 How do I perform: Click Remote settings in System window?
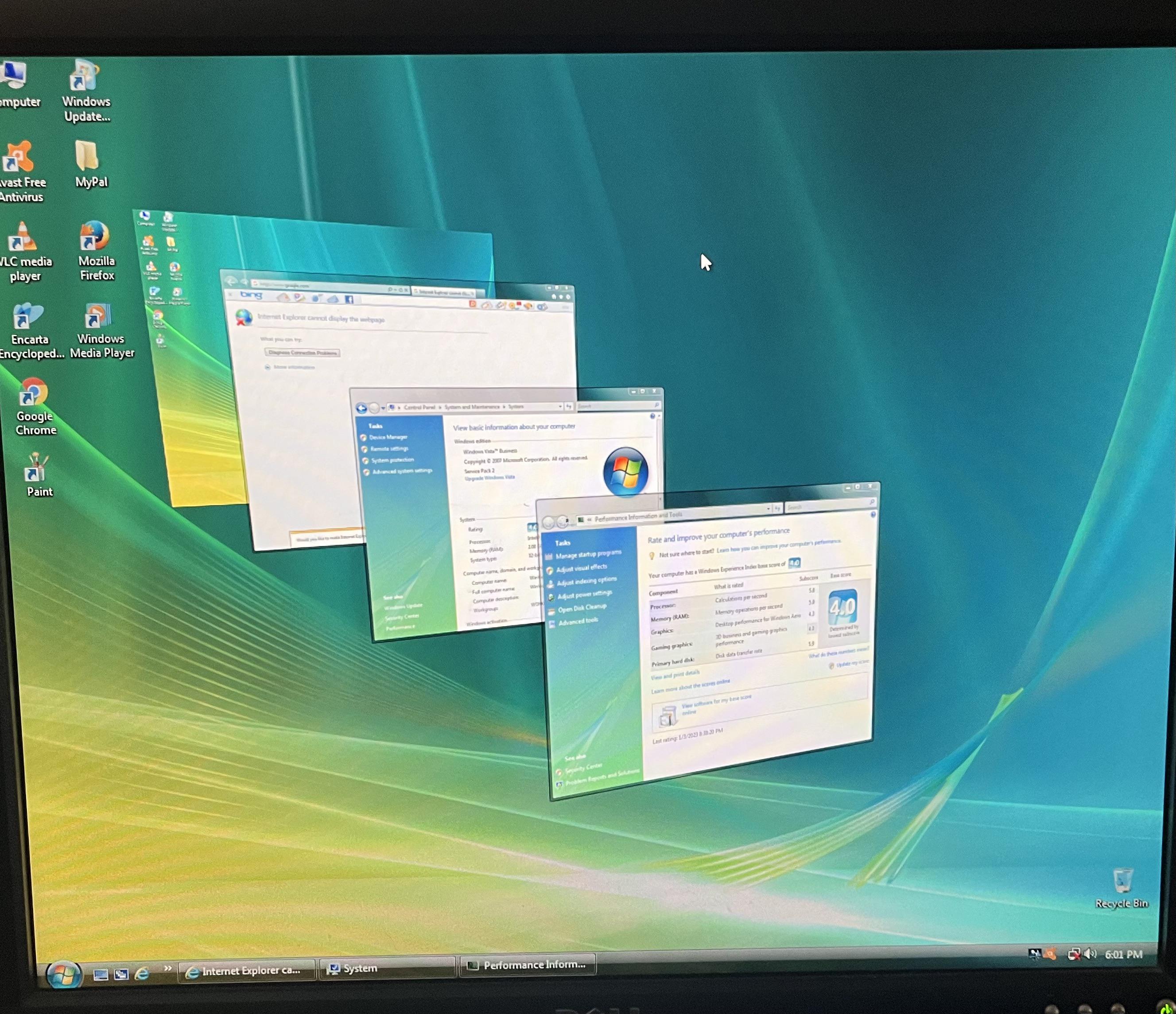[389, 448]
